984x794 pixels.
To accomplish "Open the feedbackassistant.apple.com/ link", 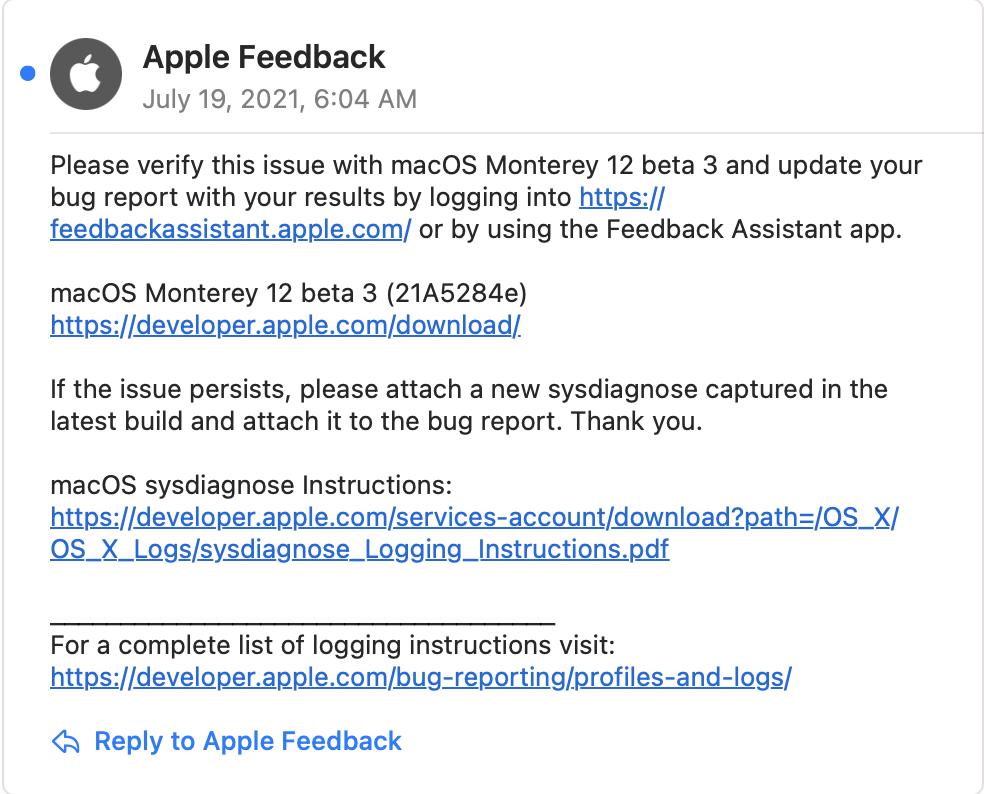I will pos(230,229).
